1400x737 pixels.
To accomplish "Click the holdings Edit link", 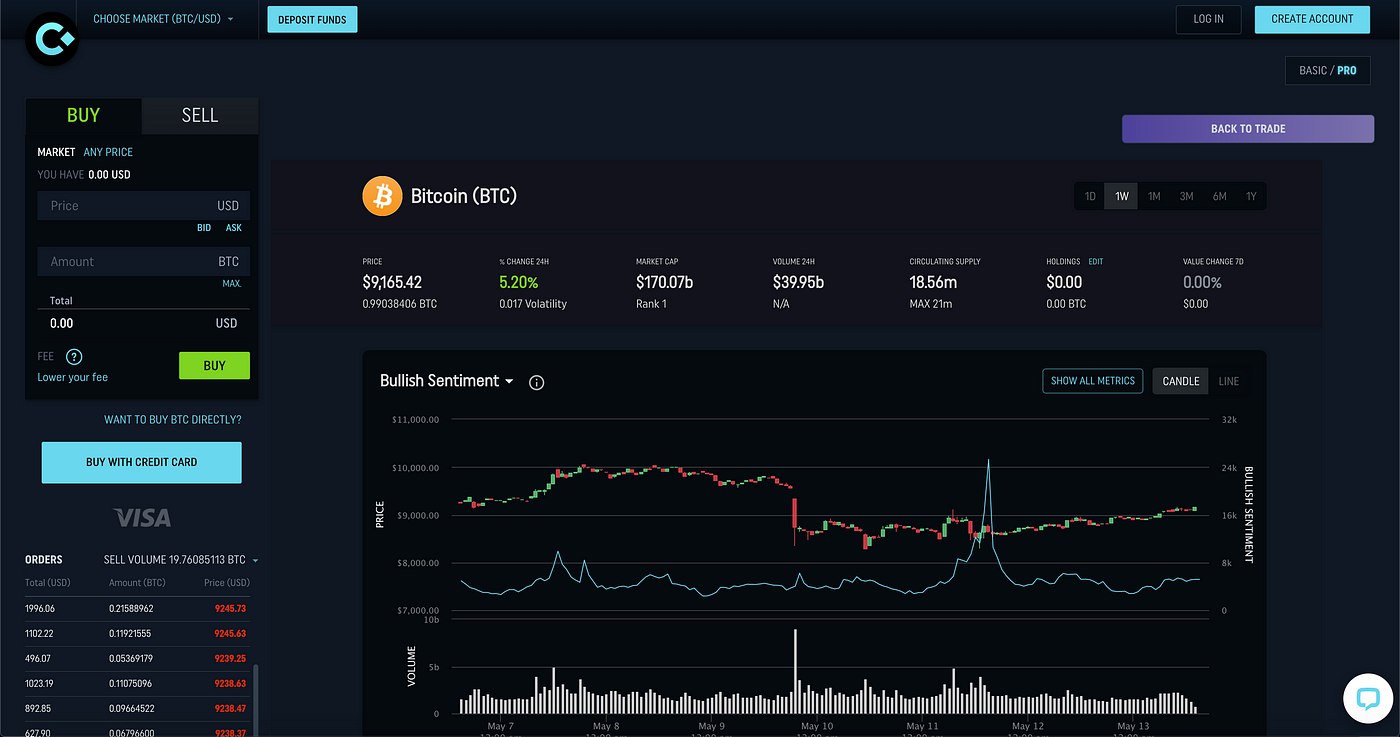I will pyautogui.click(x=1096, y=262).
